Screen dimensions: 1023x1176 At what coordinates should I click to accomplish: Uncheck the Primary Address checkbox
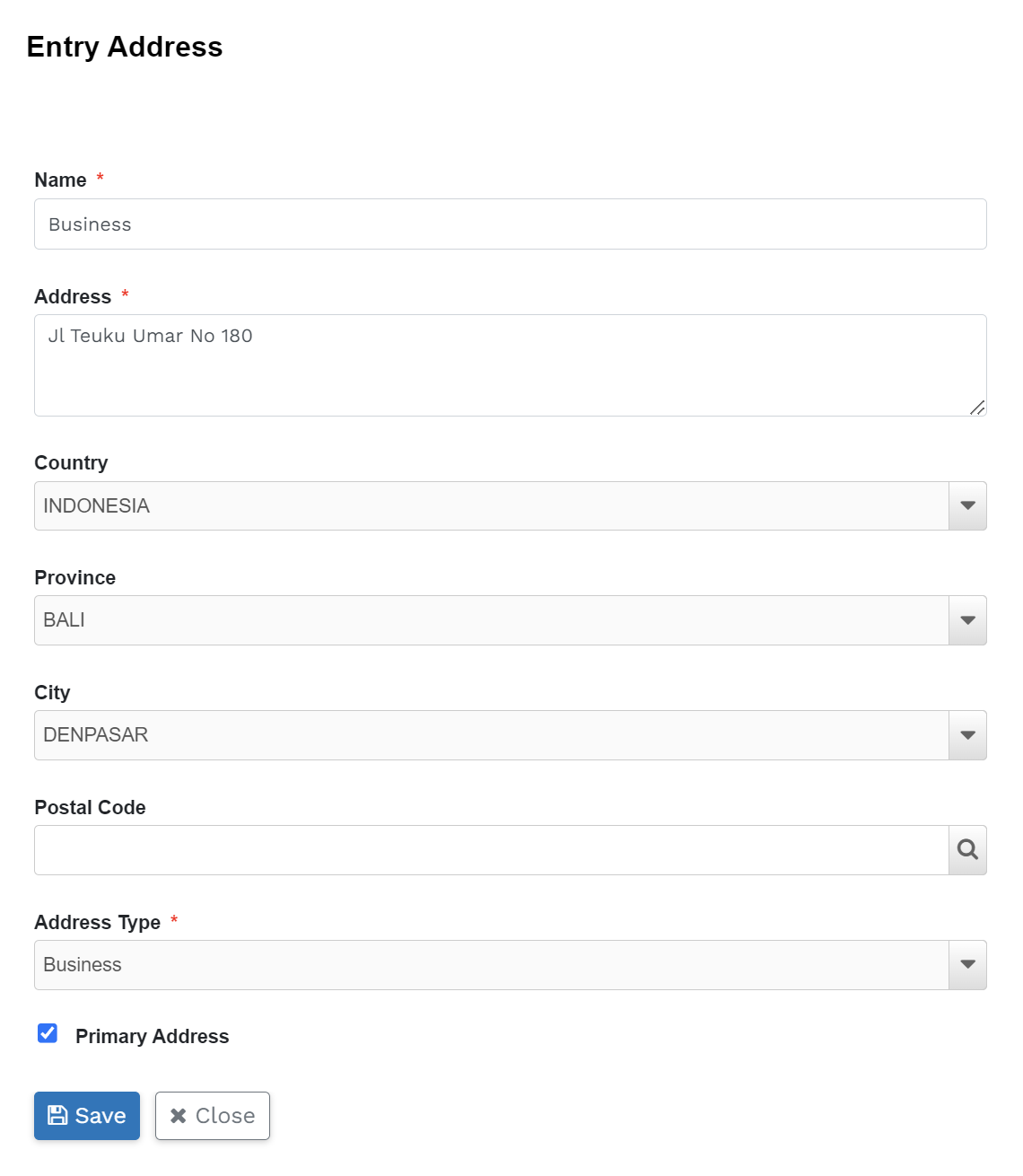coord(48,1033)
